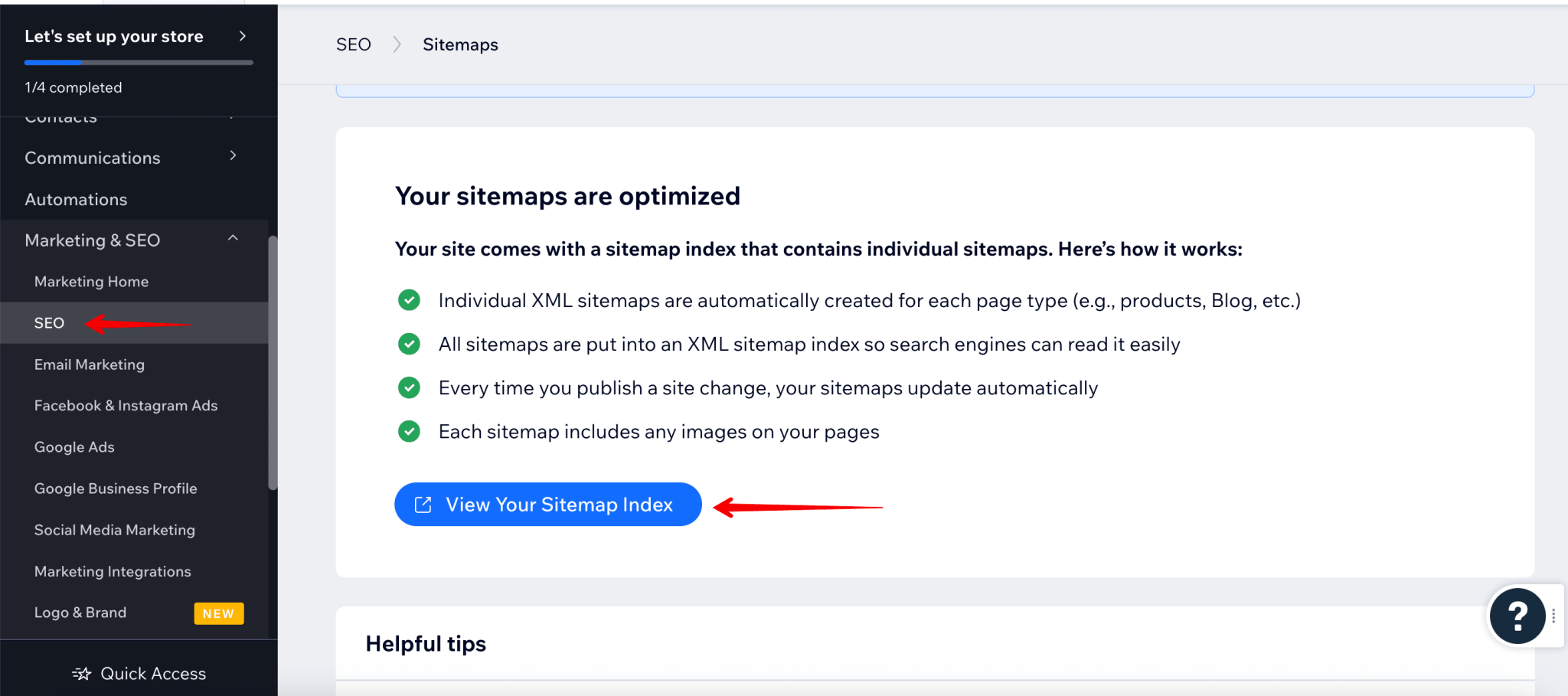Open the SEO breadcrumb link

pos(353,44)
